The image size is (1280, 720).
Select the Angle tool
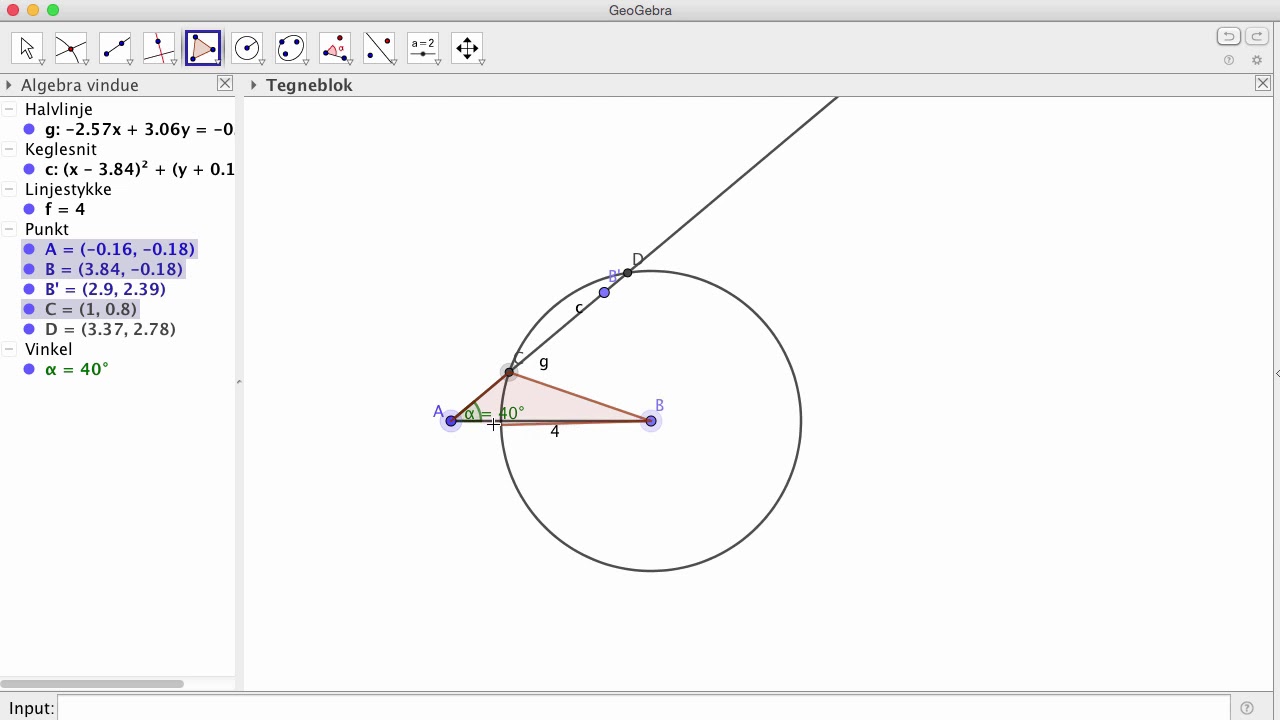[x=335, y=48]
